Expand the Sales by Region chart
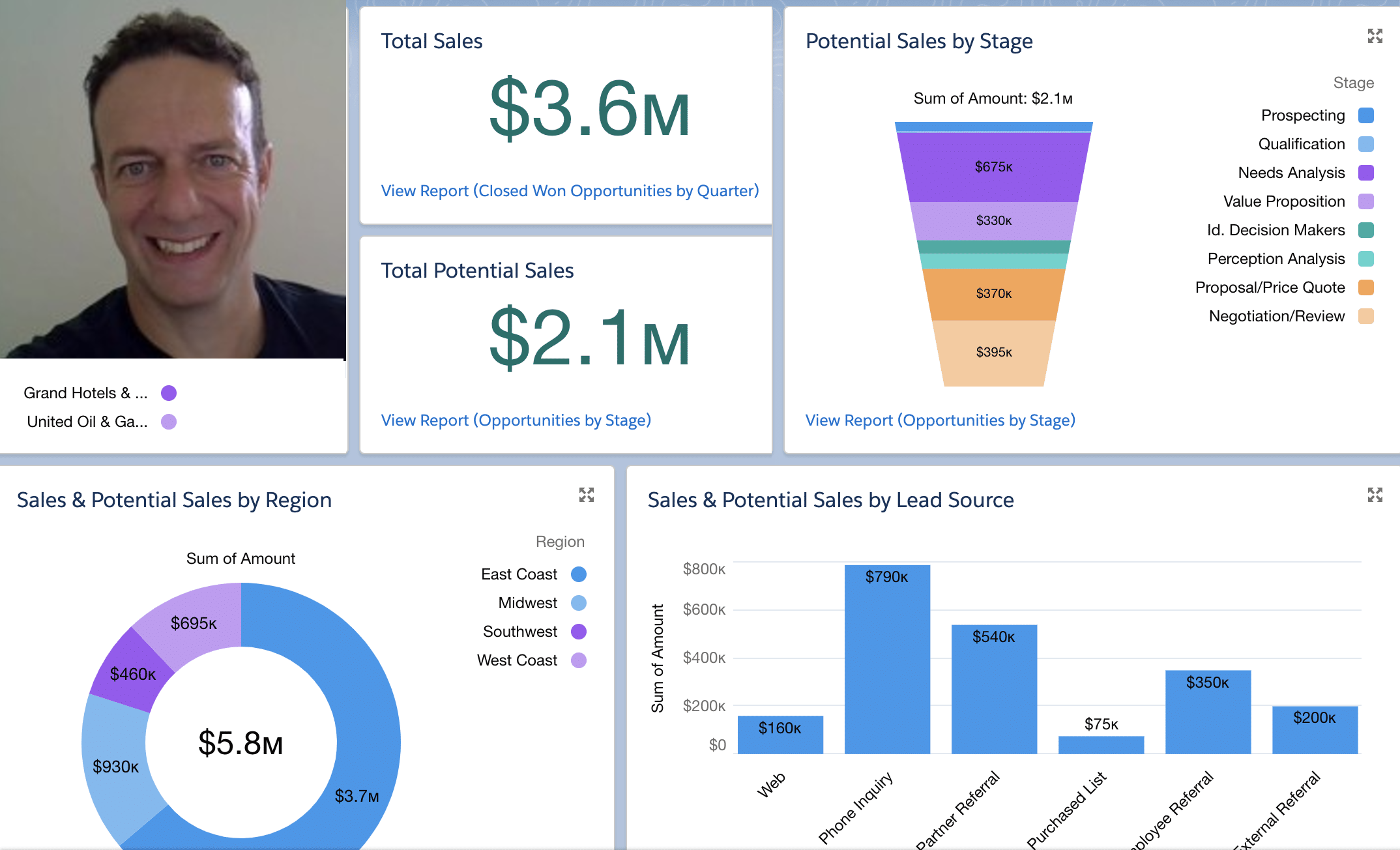The width and height of the screenshot is (1400, 850). click(x=587, y=495)
